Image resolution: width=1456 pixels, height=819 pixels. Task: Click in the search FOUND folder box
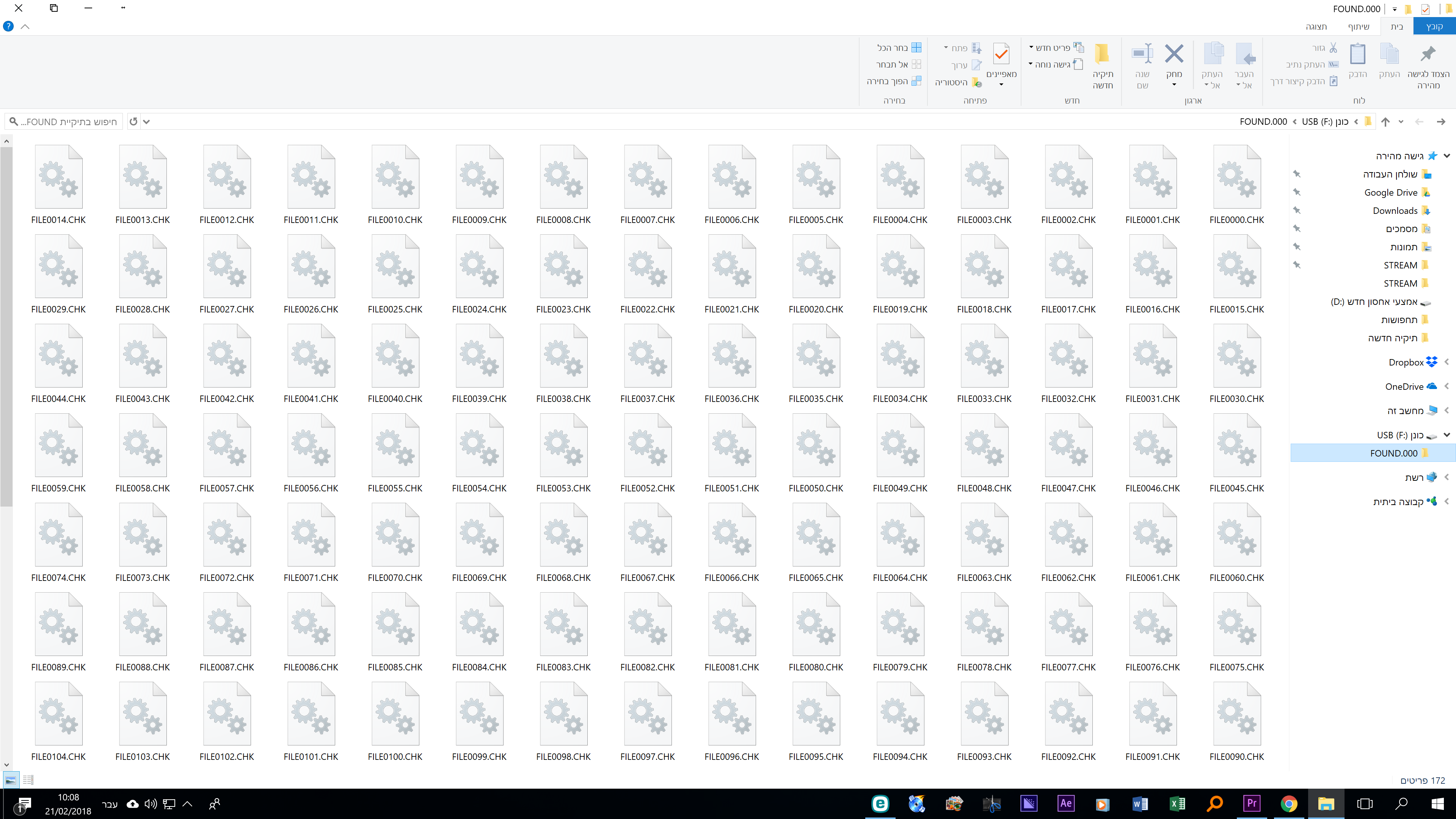click(64, 121)
